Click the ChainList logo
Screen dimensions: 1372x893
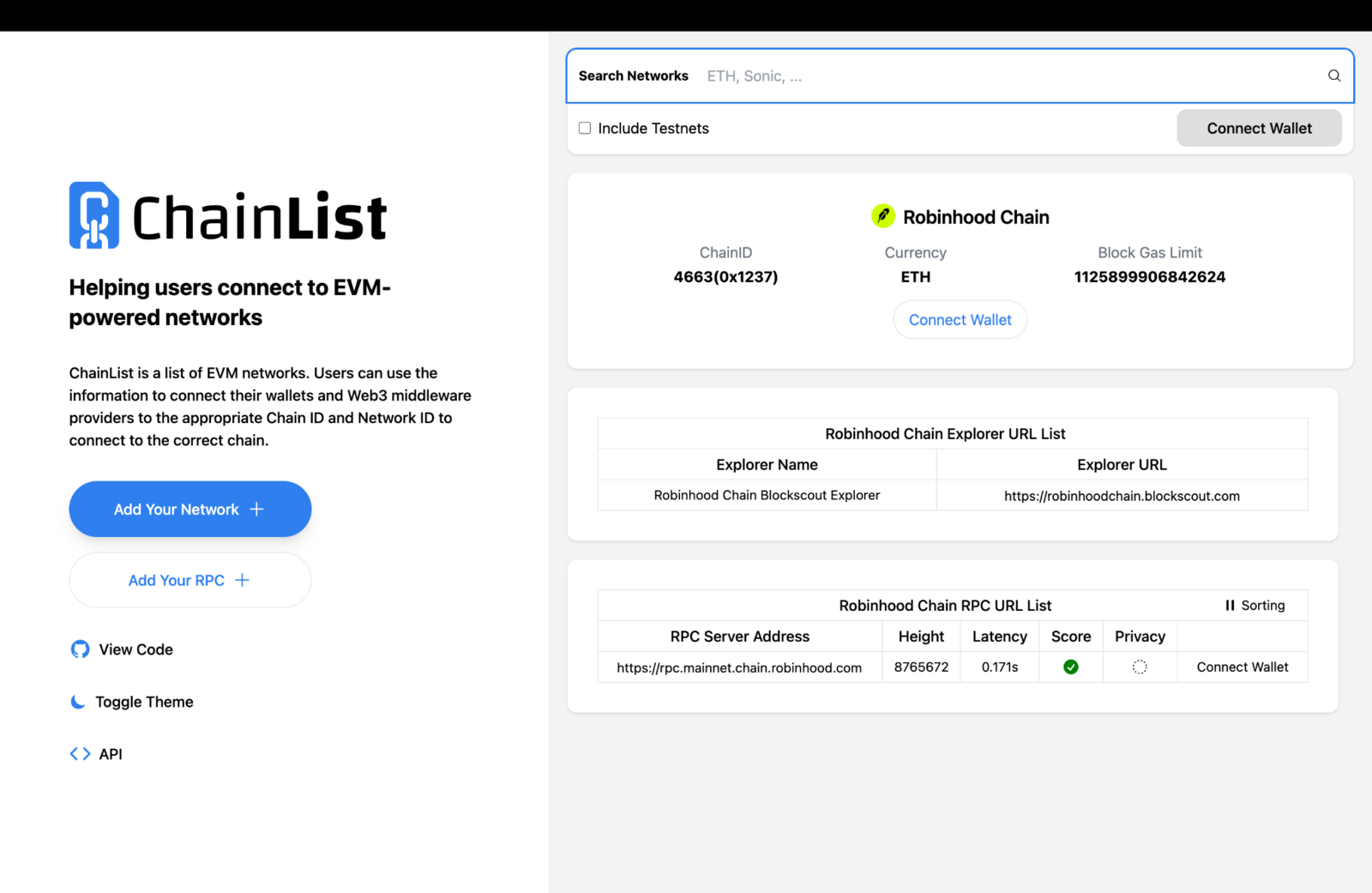(x=228, y=215)
